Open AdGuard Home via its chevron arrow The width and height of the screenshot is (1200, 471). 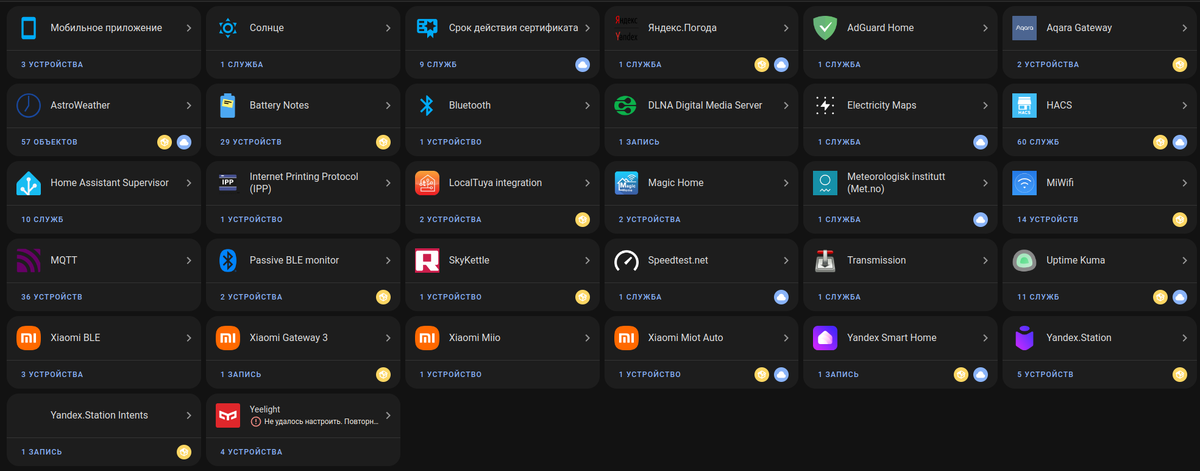coord(985,28)
